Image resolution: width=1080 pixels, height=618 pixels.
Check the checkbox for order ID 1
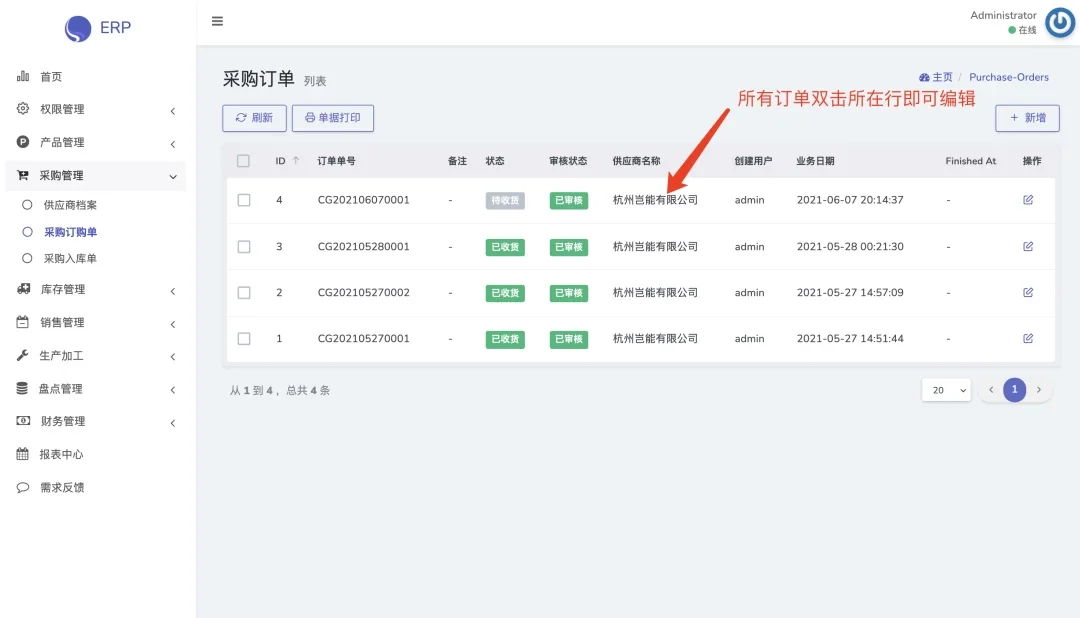[243, 339]
